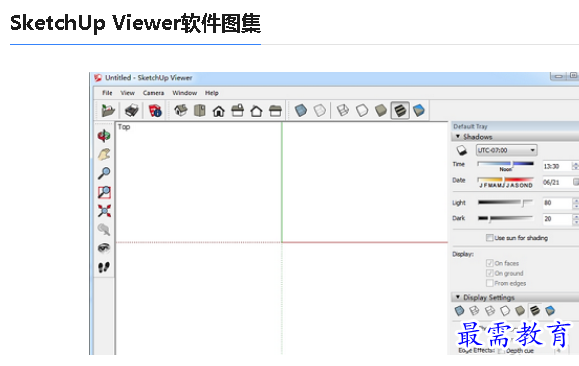This screenshot has width=579, height=366.
Task: Click the 06/21 date input field
Action: coord(557,182)
